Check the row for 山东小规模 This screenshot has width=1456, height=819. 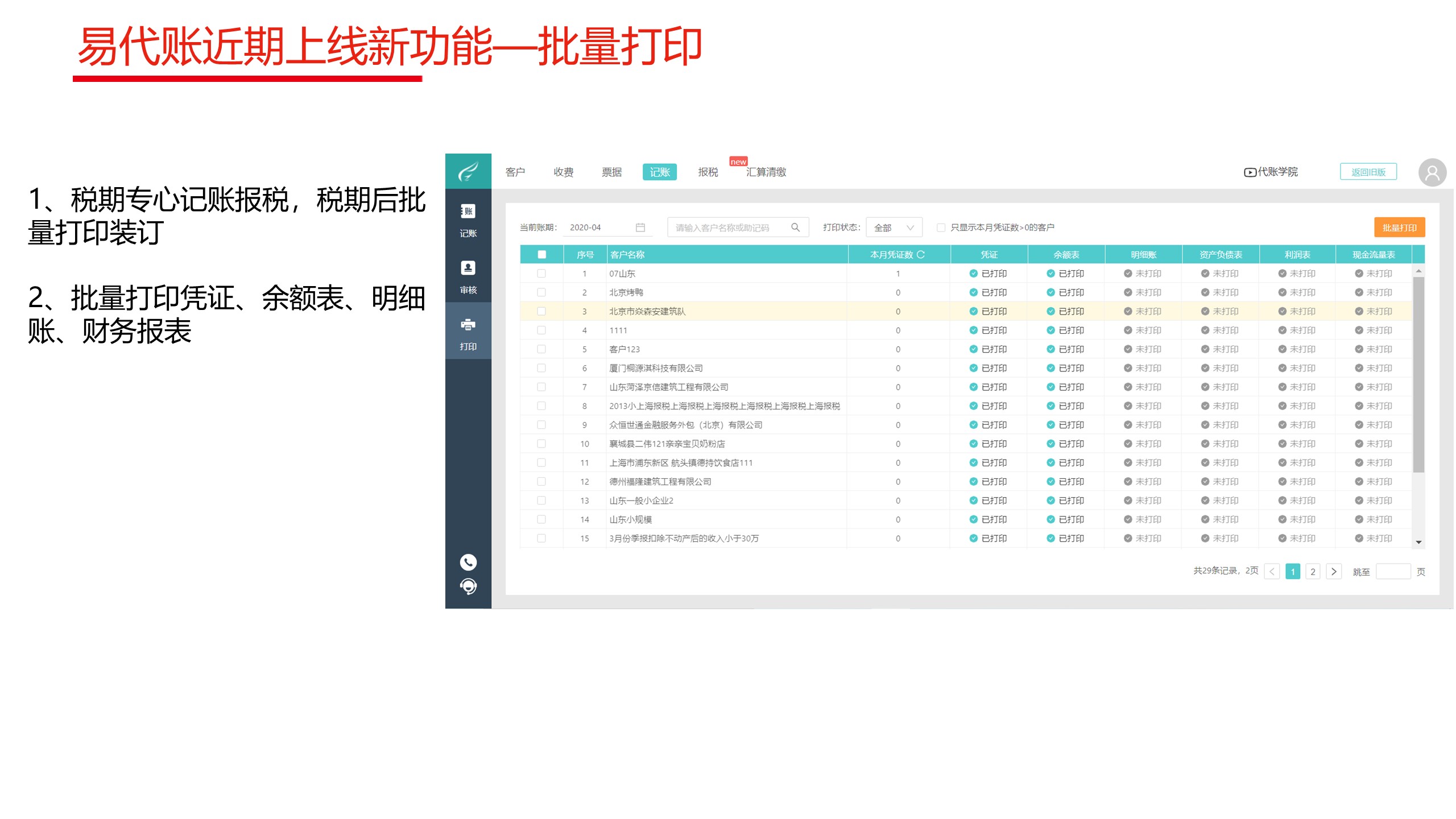[541, 519]
